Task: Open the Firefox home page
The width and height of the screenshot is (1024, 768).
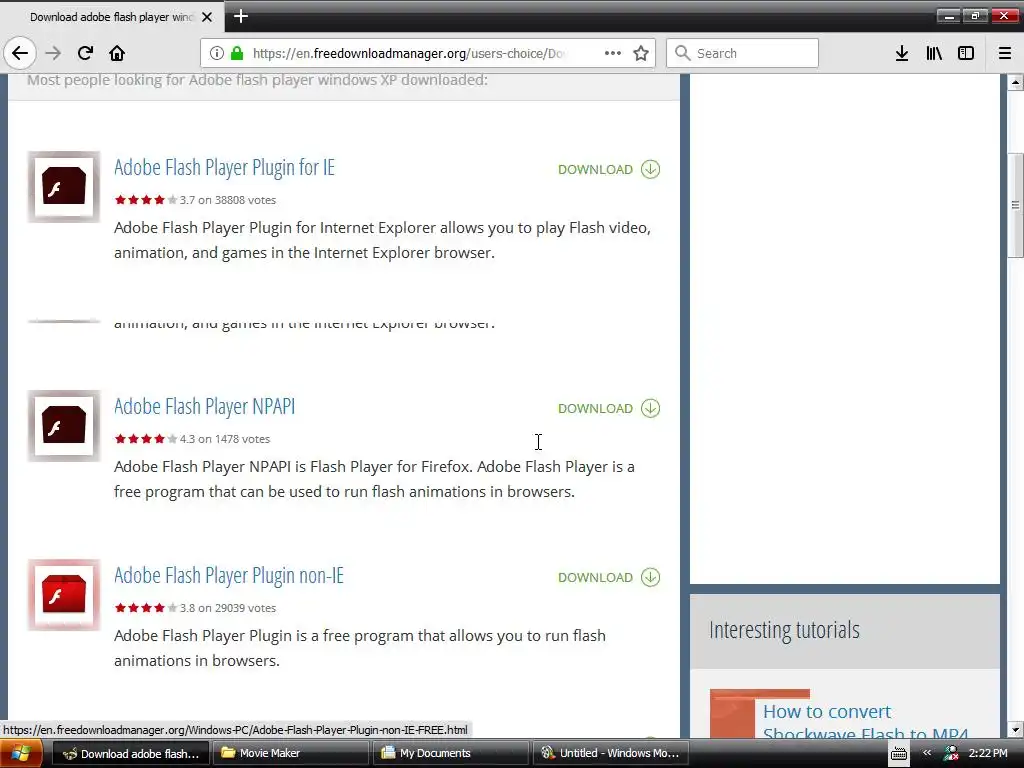Action: (x=117, y=53)
